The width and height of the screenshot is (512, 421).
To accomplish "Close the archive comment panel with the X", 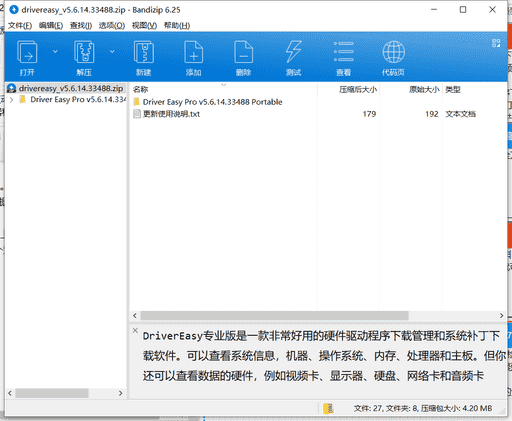I will tap(135, 330).
